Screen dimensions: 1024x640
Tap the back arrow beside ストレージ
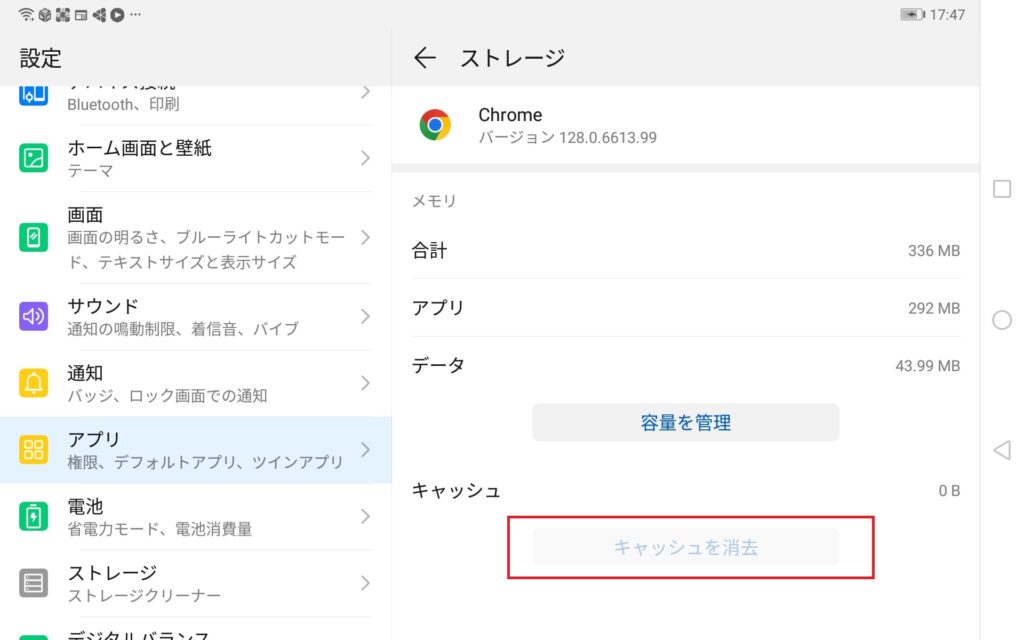tap(424, 57)
